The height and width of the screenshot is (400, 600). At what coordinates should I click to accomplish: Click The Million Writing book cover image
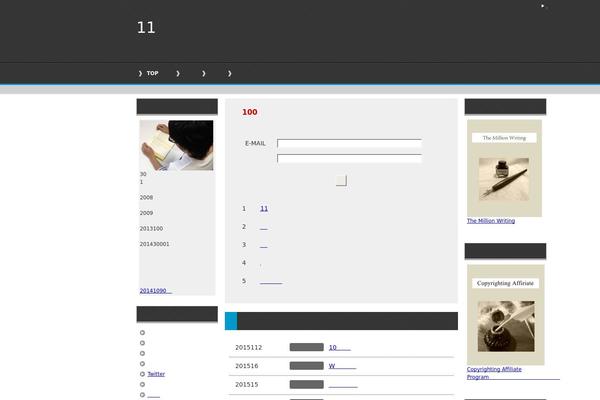tap(504, 168)
